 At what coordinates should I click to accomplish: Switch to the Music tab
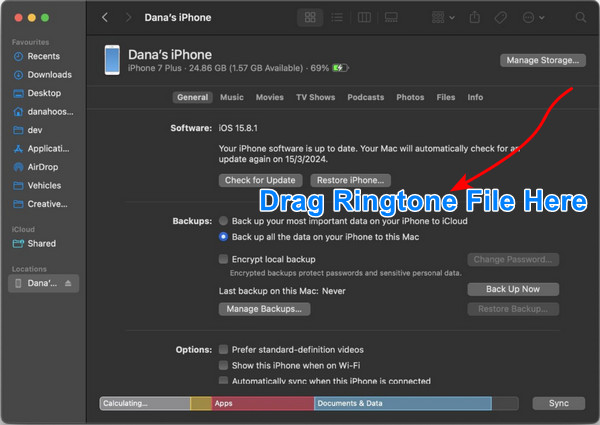(231, 97)
